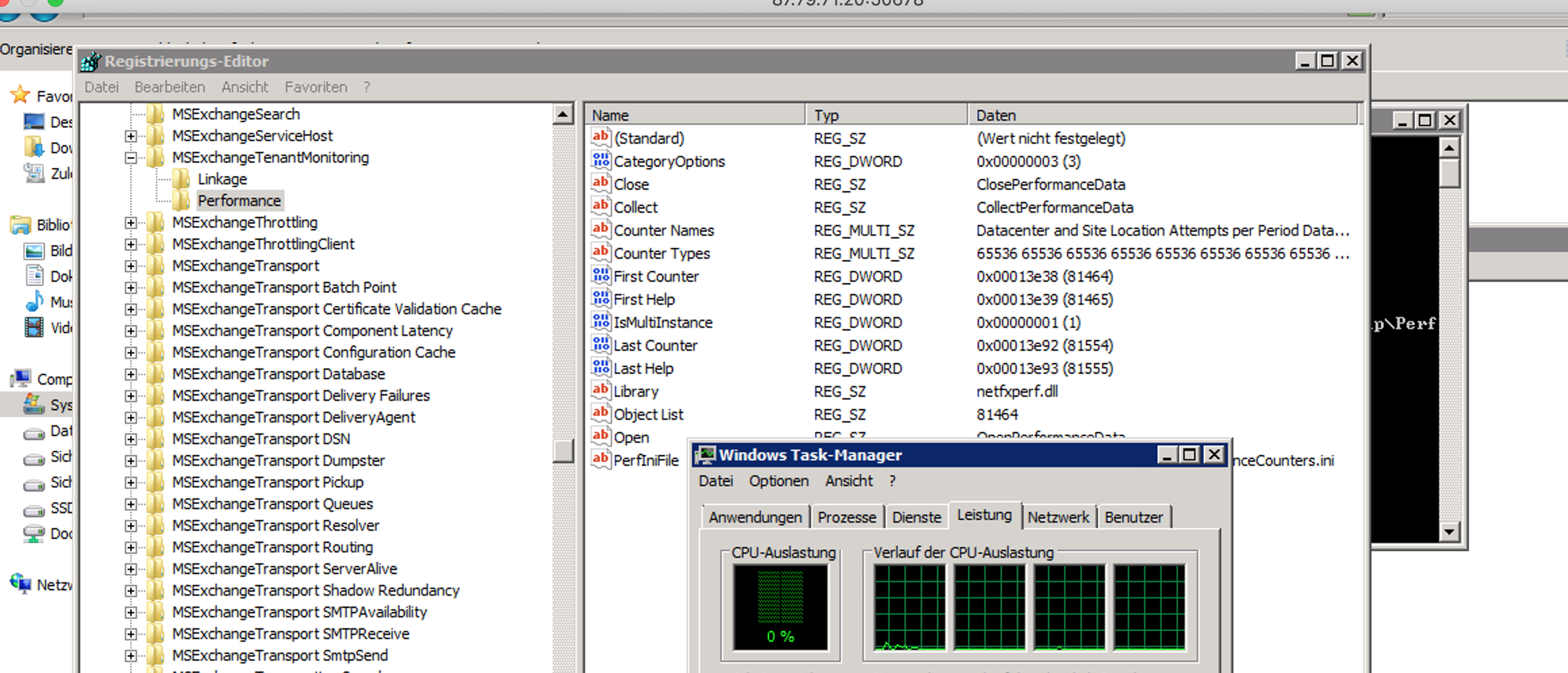This screenshot has height=673, width=1568.
Task: Select MSExchangeTransport Shadow Redundancy key
Action: [315, 590]
